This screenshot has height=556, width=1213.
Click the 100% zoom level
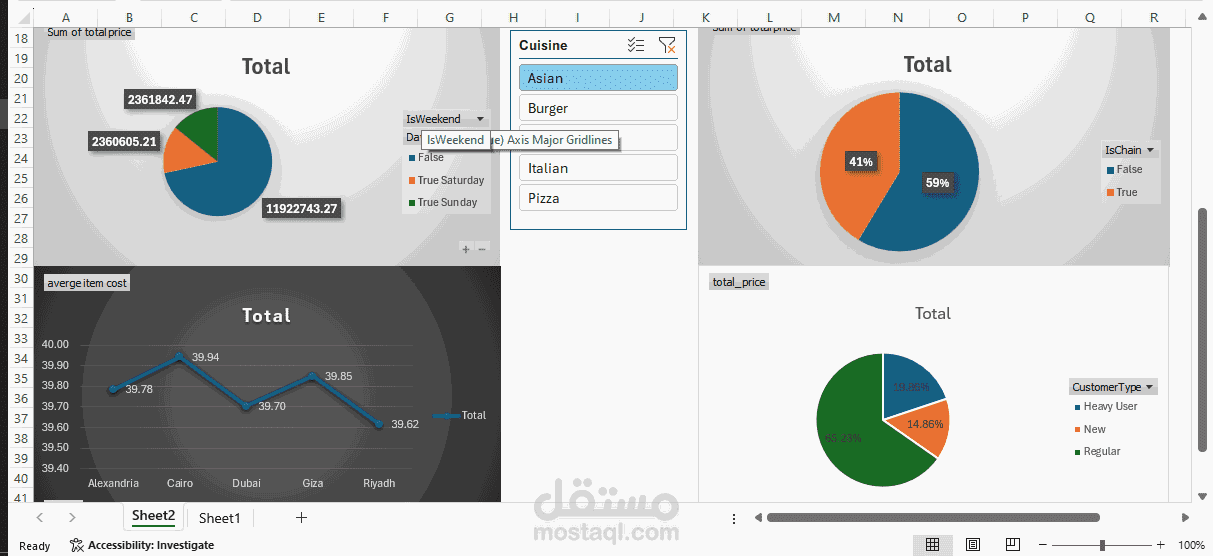pos(1191,545)
